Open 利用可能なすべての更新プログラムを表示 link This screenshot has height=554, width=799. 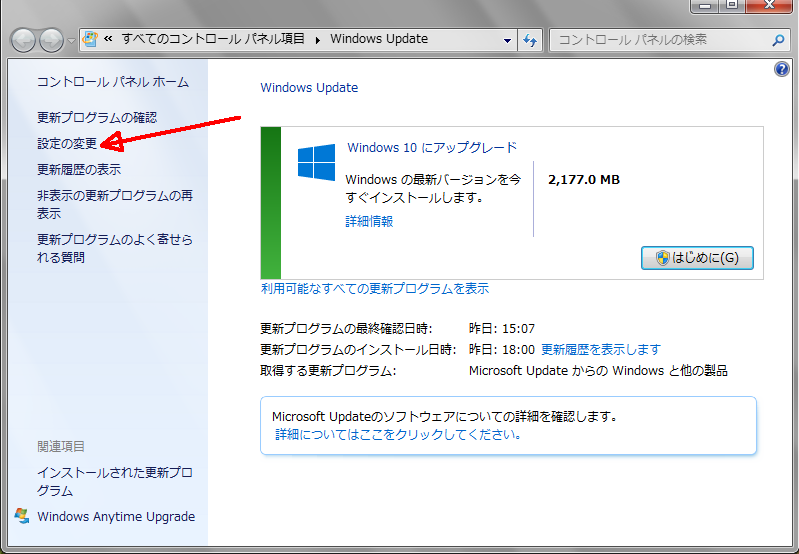375,289
